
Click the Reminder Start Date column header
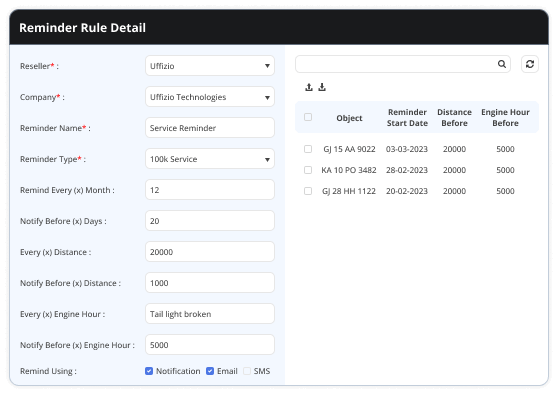coord(407,117)
